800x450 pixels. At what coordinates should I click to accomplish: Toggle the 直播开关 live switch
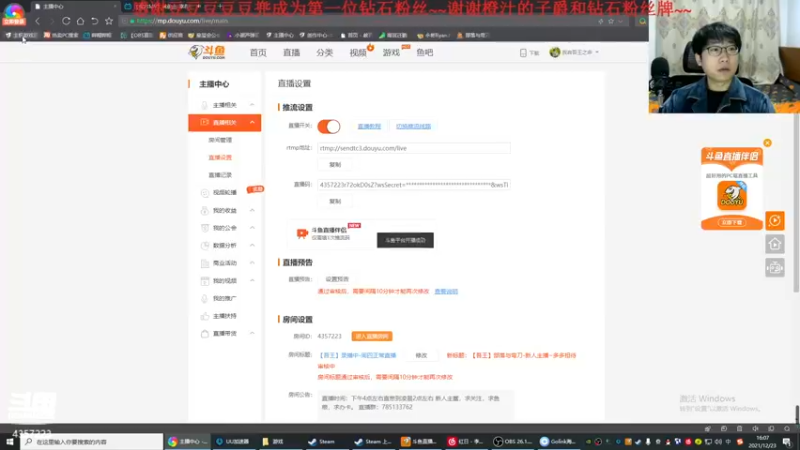(x=329, y=127)
